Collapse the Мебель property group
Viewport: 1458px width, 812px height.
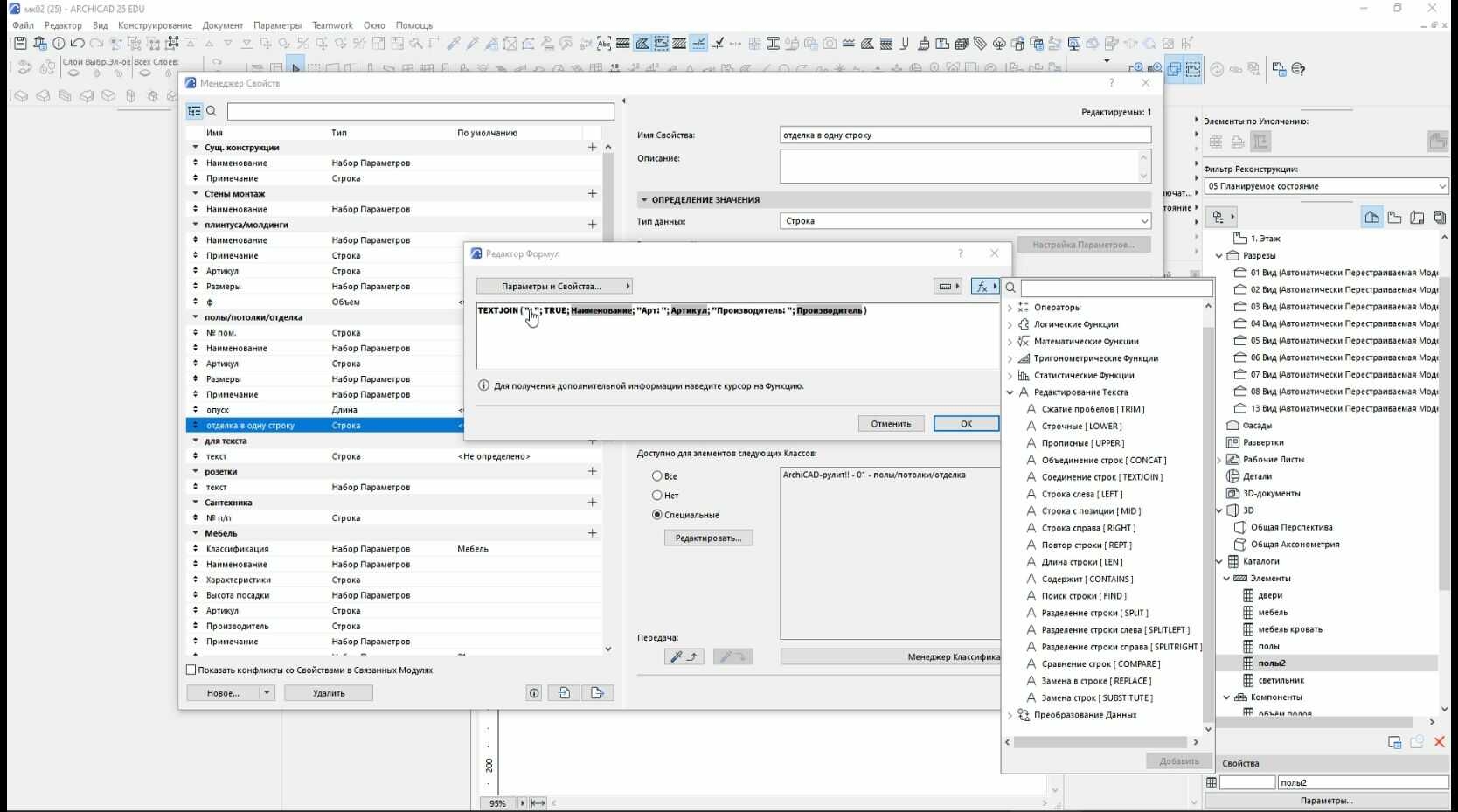pyautogui.click(x=196, y=533)
